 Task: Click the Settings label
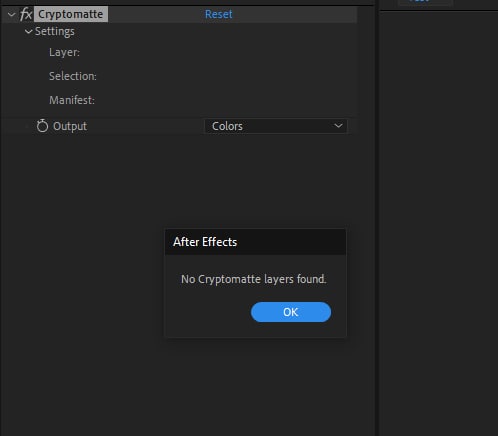point(55,32)
